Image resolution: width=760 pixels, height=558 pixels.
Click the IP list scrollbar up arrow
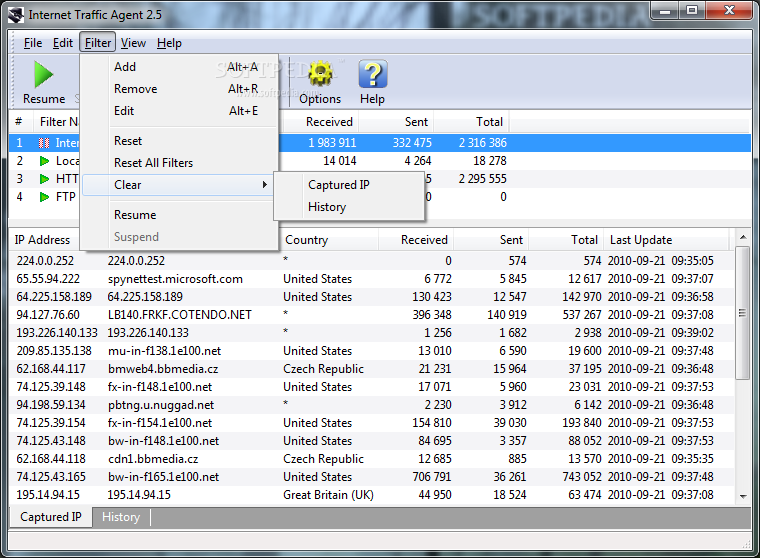click(x=743, y=238)
